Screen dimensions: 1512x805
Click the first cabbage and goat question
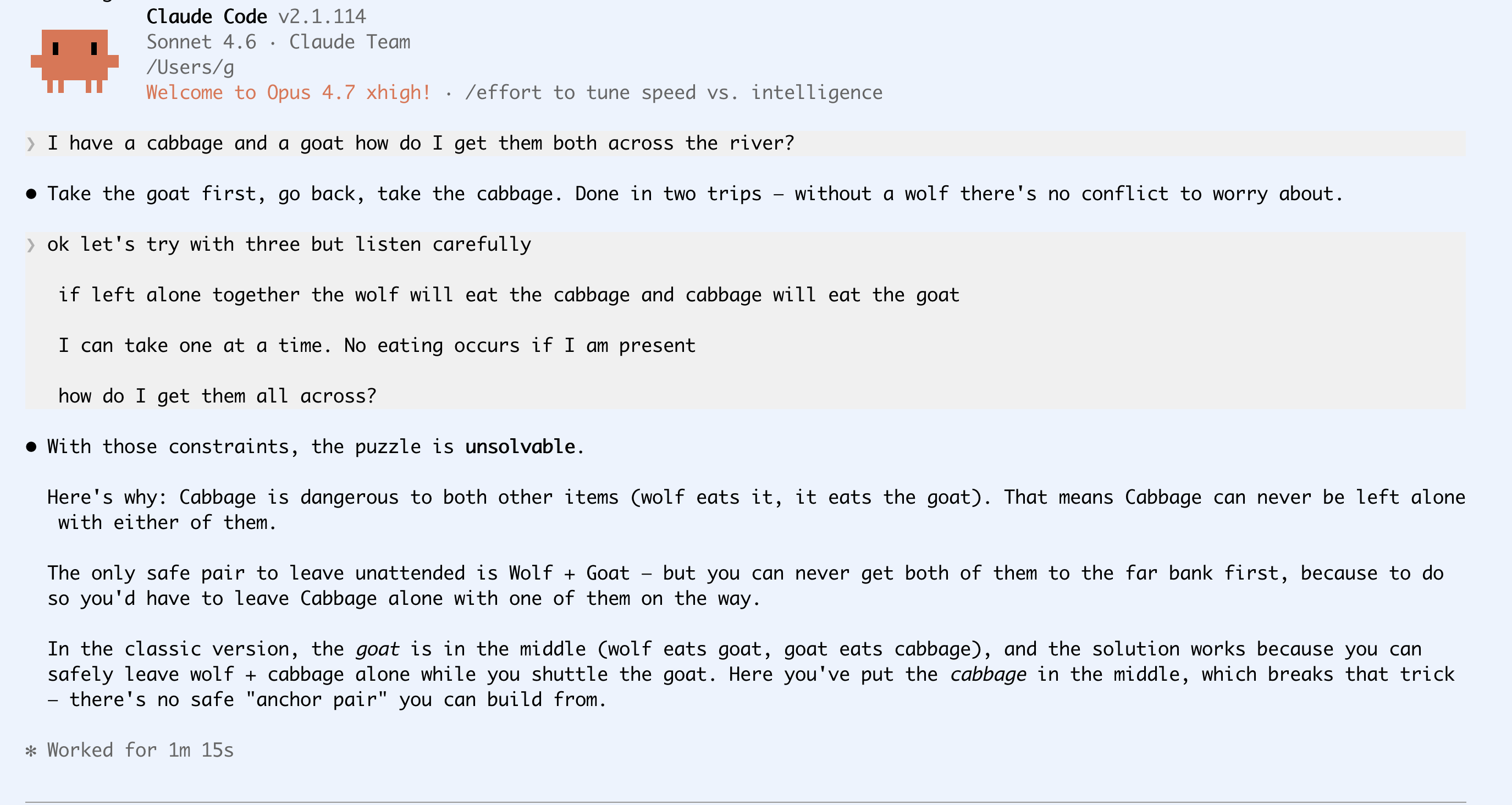tap(420, 144)
